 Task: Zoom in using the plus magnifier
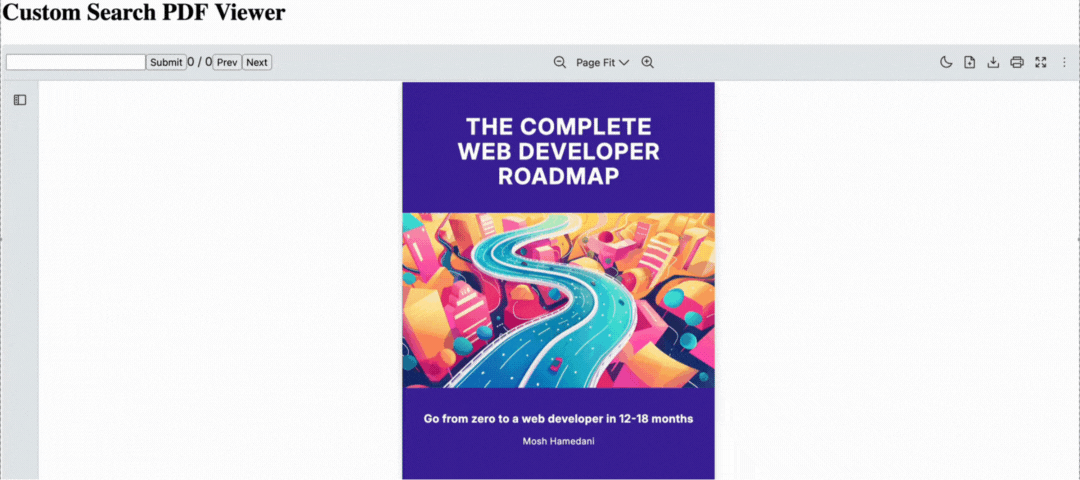(647, 62)
